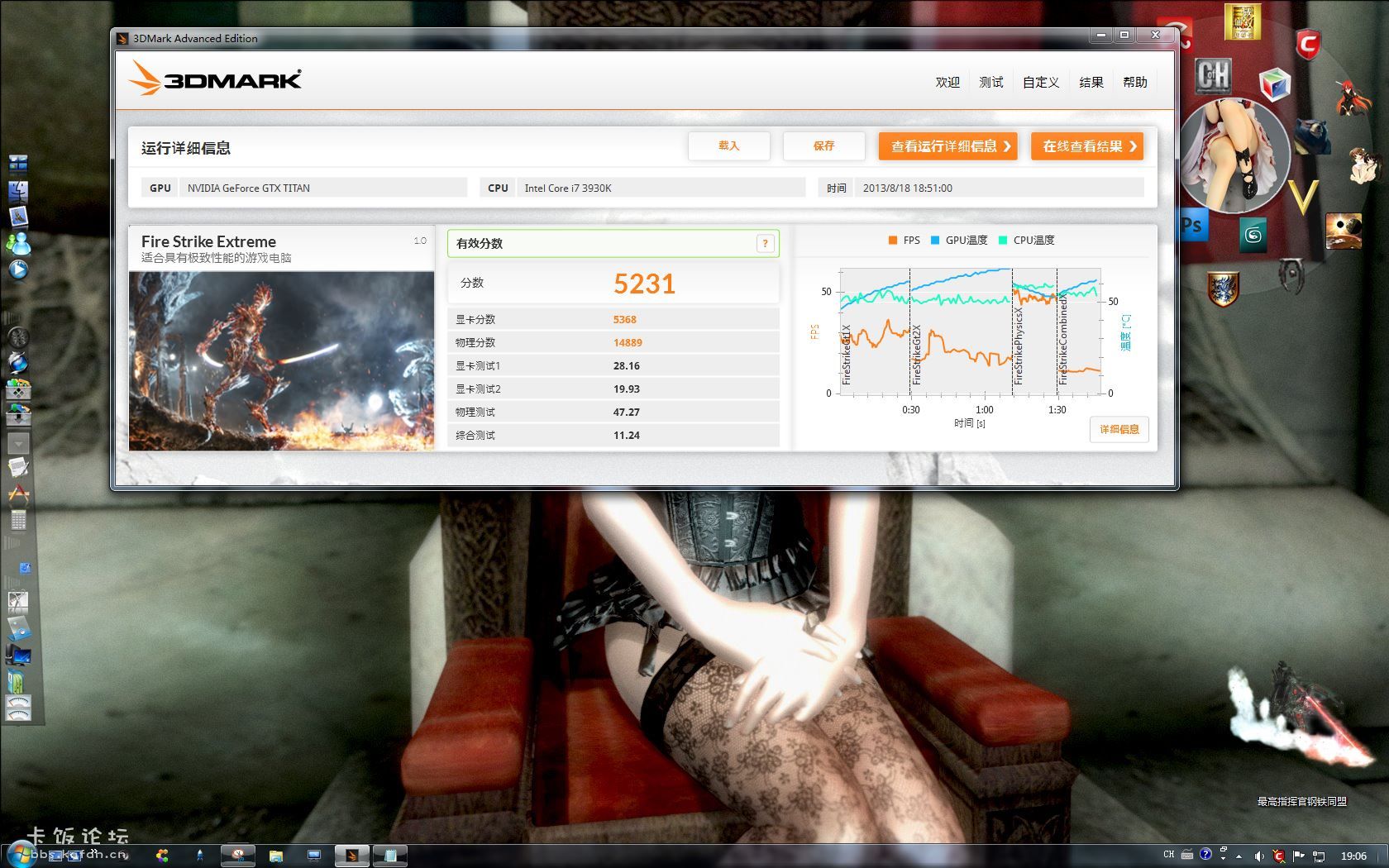1389x868 pixels.
Task: Open the 3DMark taskbar button
Action: 352,856
